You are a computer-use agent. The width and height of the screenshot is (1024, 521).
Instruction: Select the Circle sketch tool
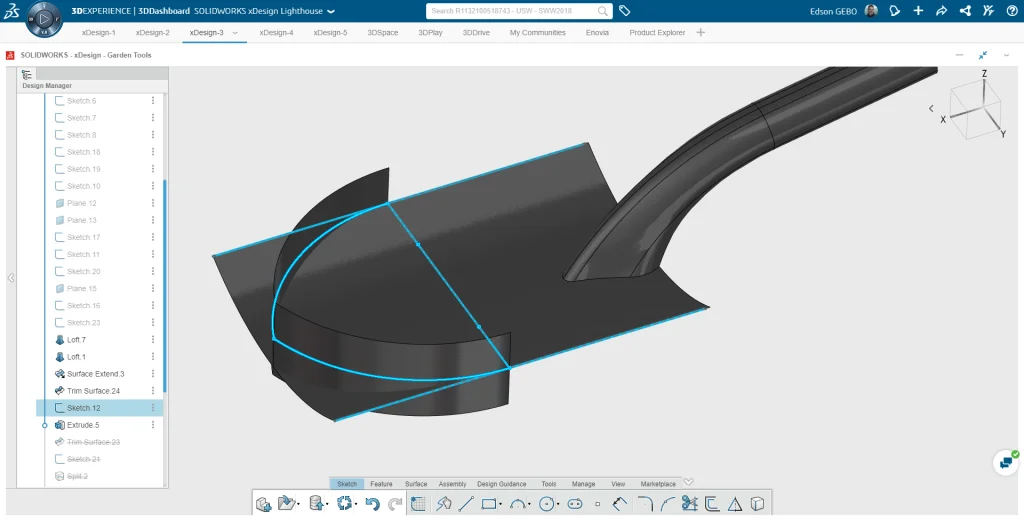point(547,504)
